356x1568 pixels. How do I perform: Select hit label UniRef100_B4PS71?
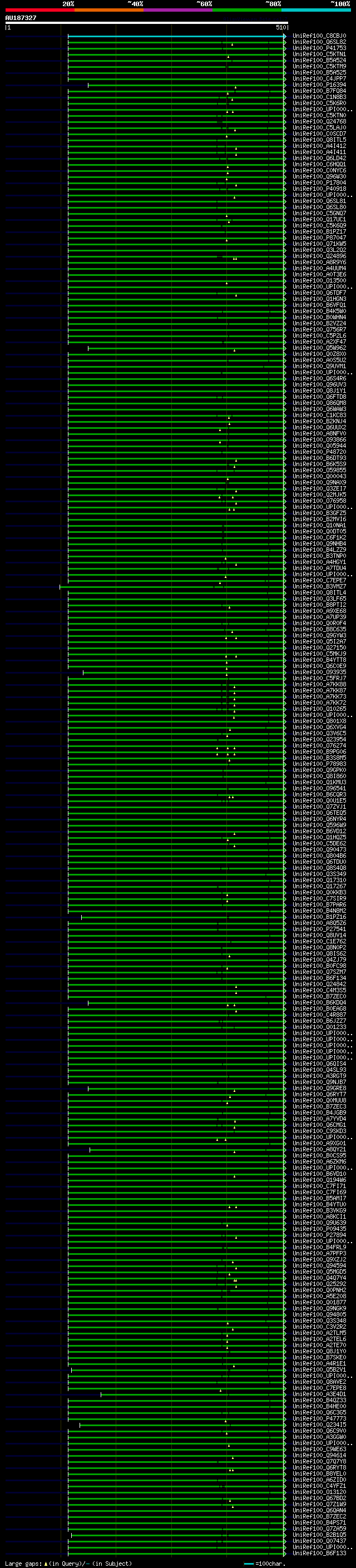tap(319, 1522)
